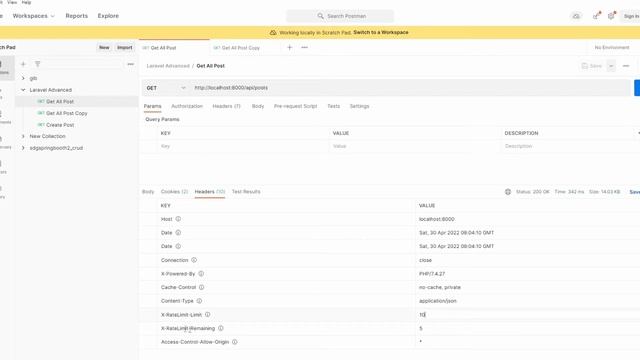Open Pre-request Script tab
The image size is (640, 360).
pyautogui.click(x=296, y=106)
